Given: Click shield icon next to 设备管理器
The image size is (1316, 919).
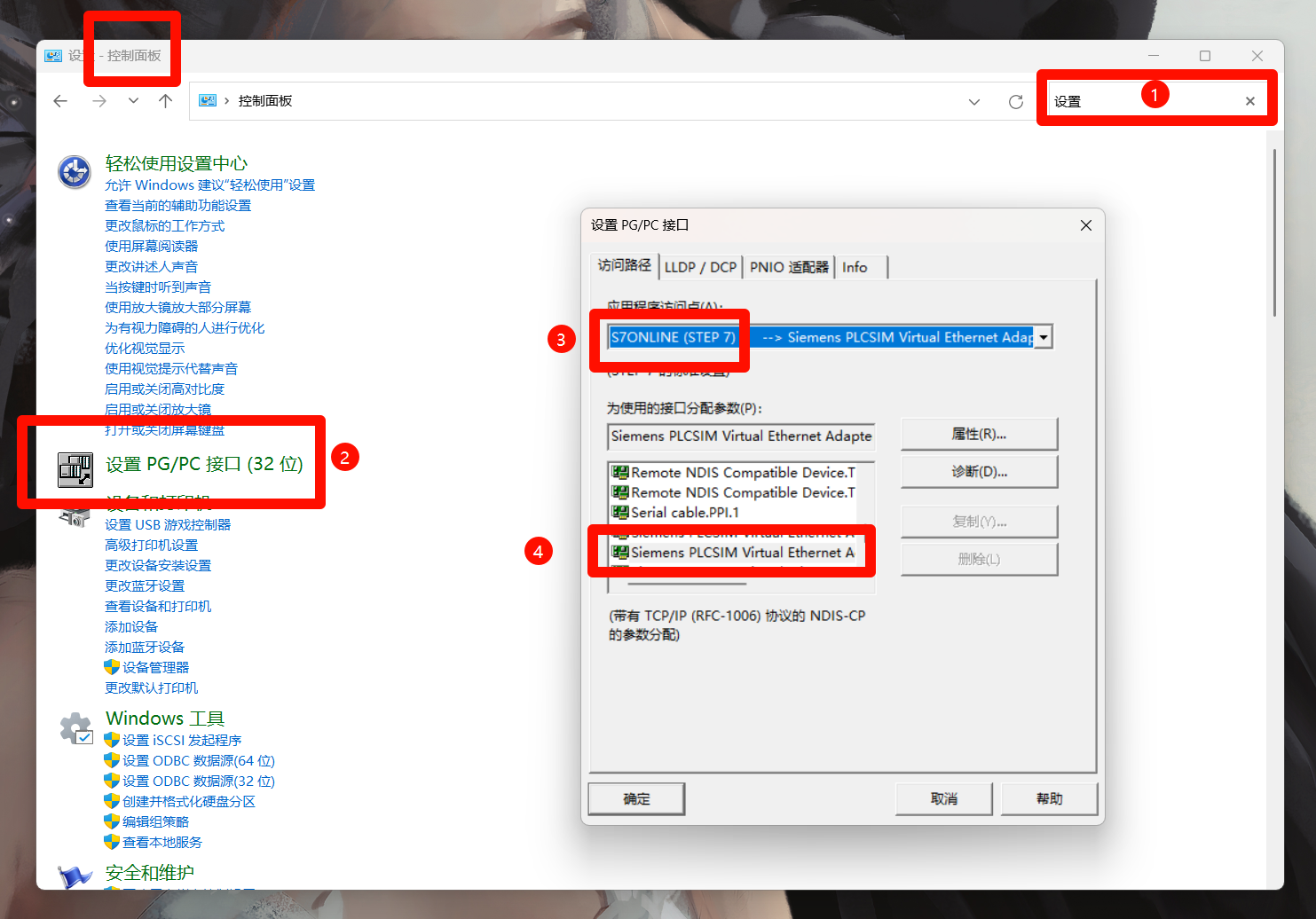Looking at the screenshot, I should [112, 667].
